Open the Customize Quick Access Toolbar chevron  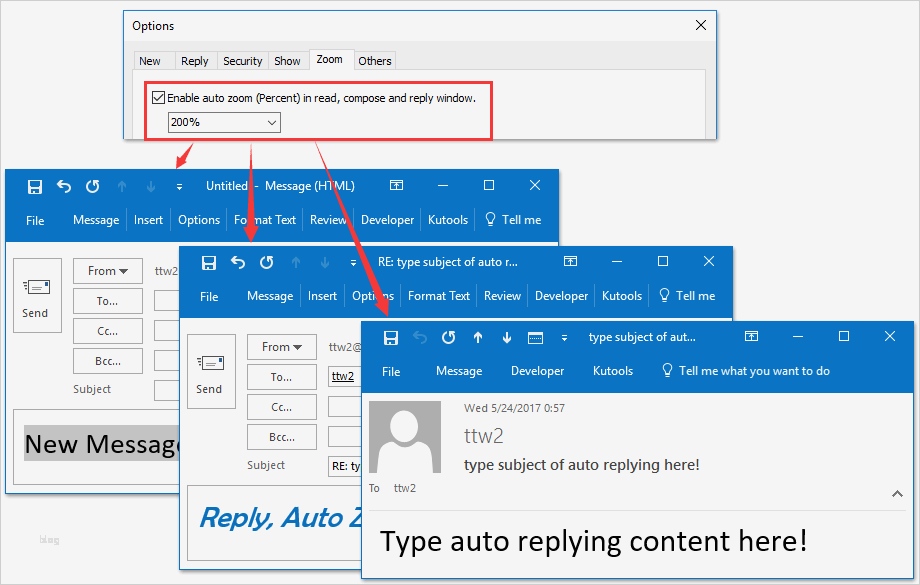pos(563,337)
